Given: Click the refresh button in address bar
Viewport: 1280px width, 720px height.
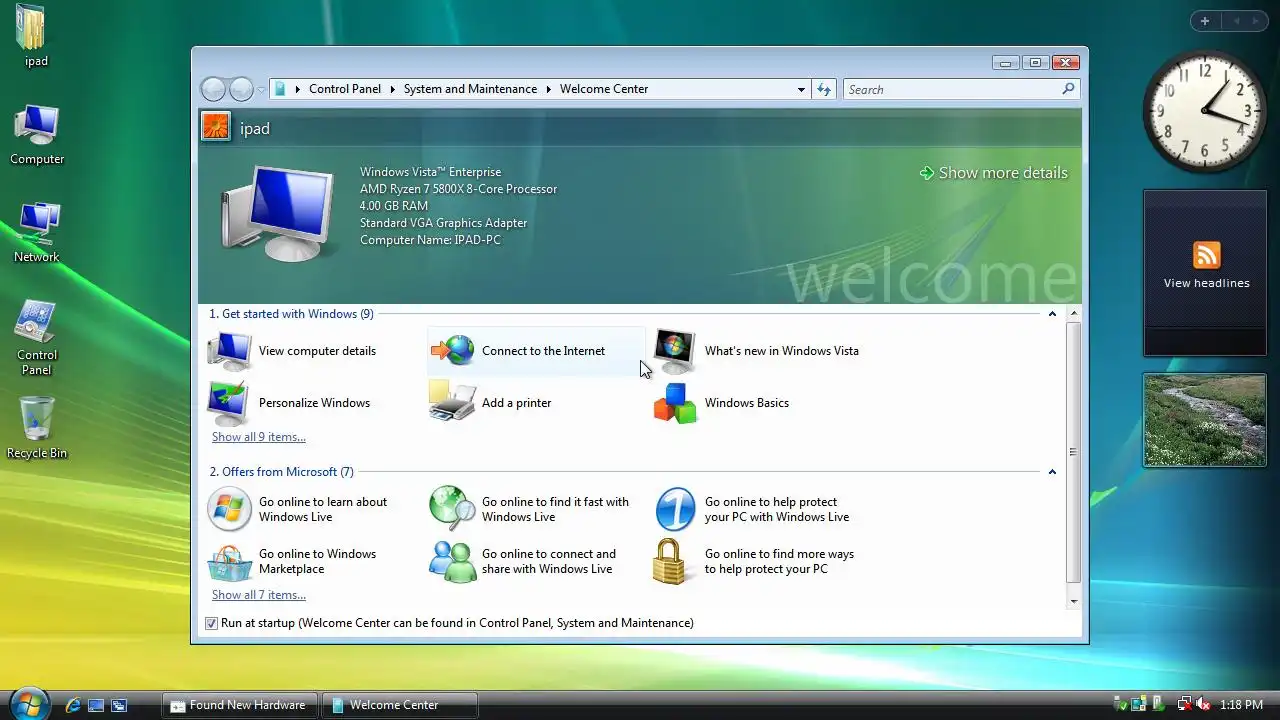Looking at the screenshot, I should (x=824, y=89).
